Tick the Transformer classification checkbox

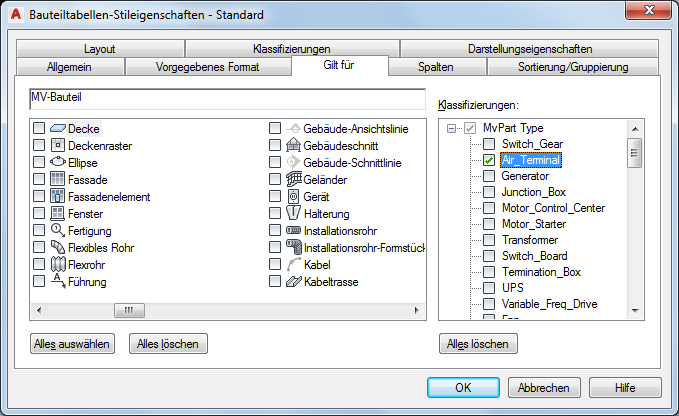click(x=489, y=240)
